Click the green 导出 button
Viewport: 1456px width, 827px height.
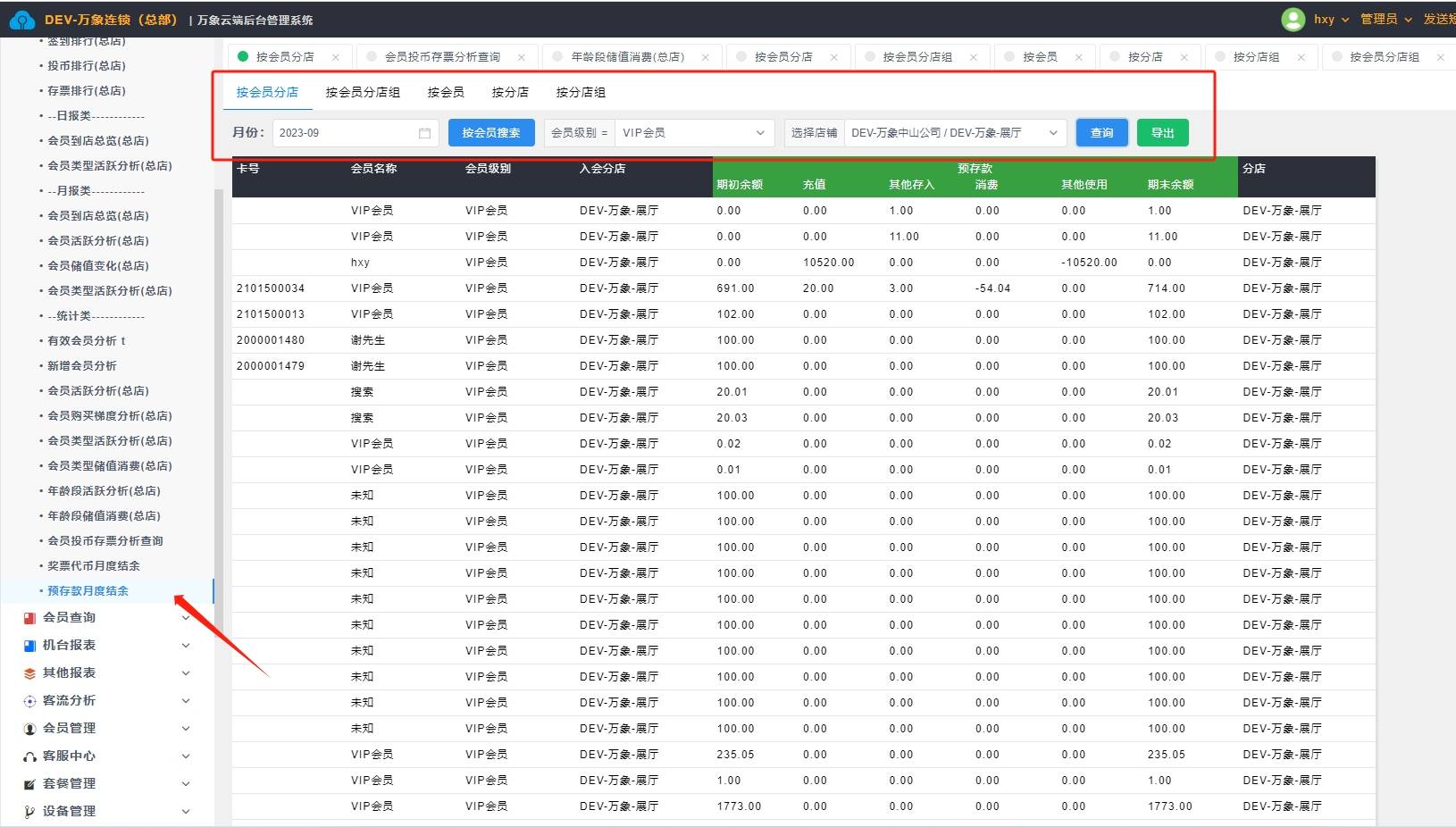[x=1163, y=133]
